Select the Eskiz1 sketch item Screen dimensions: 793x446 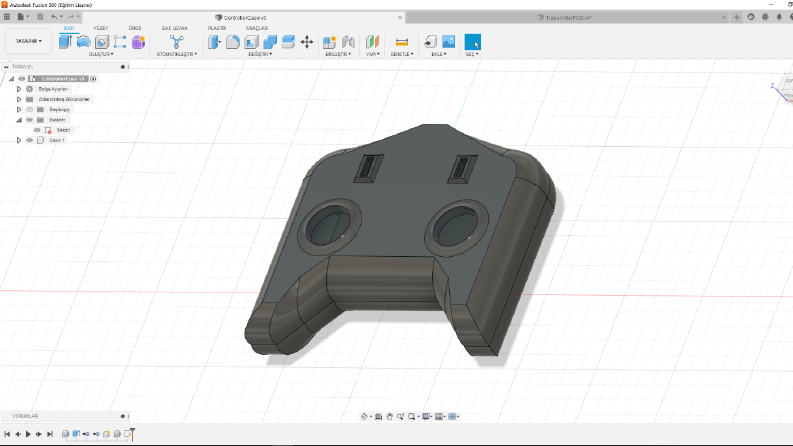(63, 130)
